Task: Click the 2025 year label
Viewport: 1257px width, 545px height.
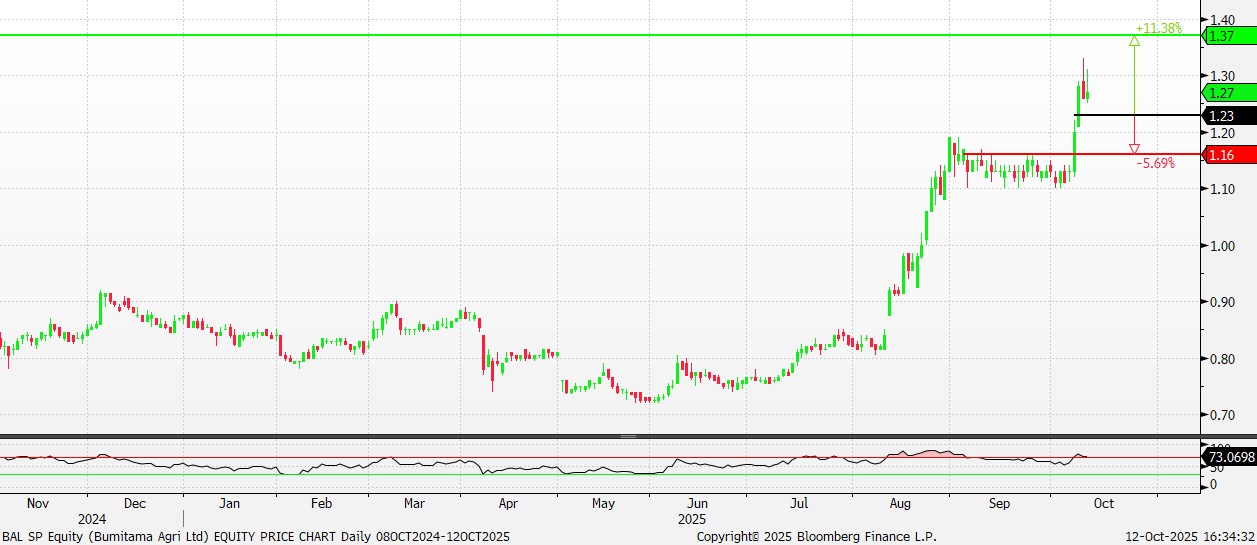Action: 692,520
